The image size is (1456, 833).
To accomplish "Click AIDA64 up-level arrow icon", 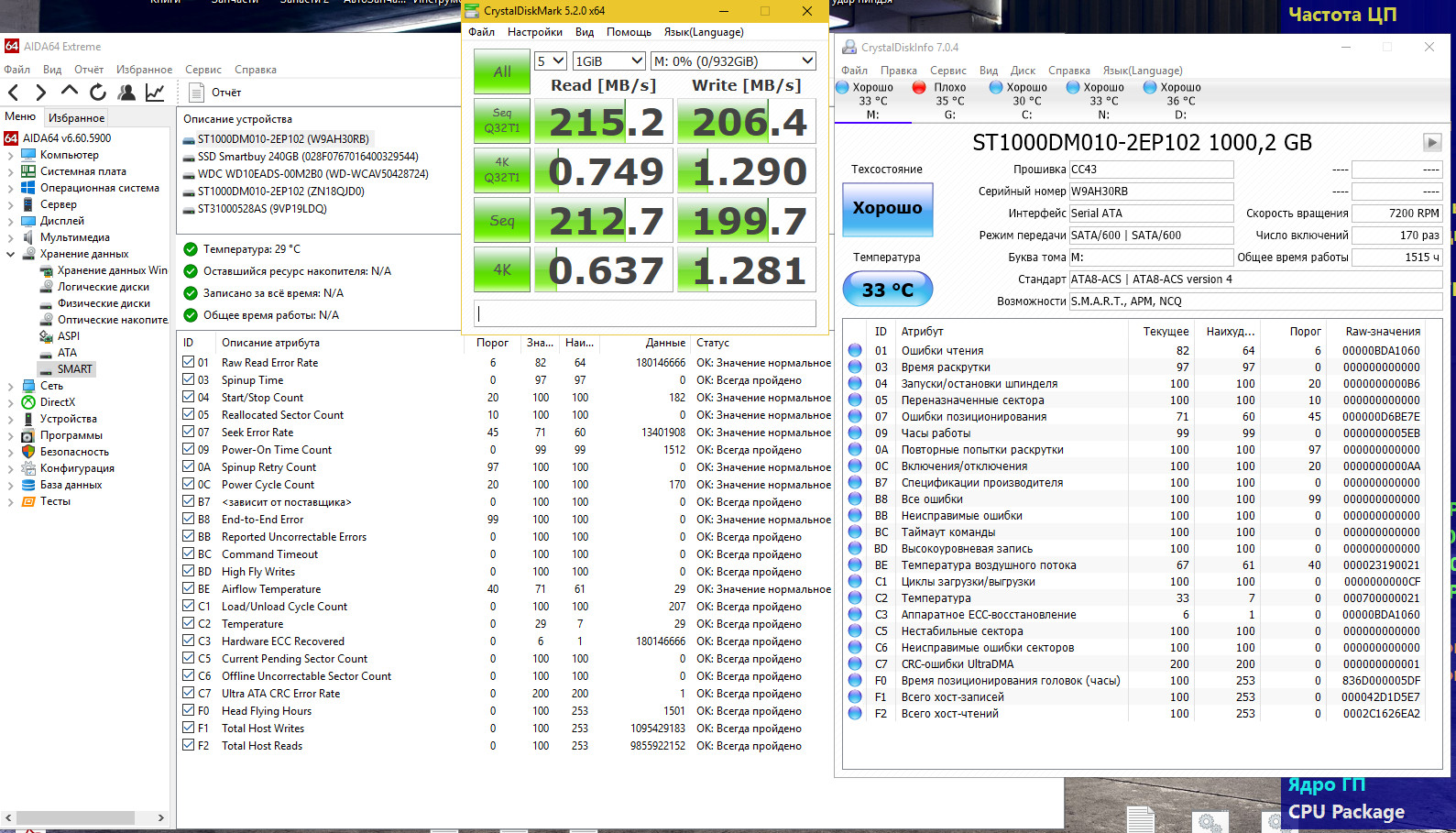I will click(70, 92).
